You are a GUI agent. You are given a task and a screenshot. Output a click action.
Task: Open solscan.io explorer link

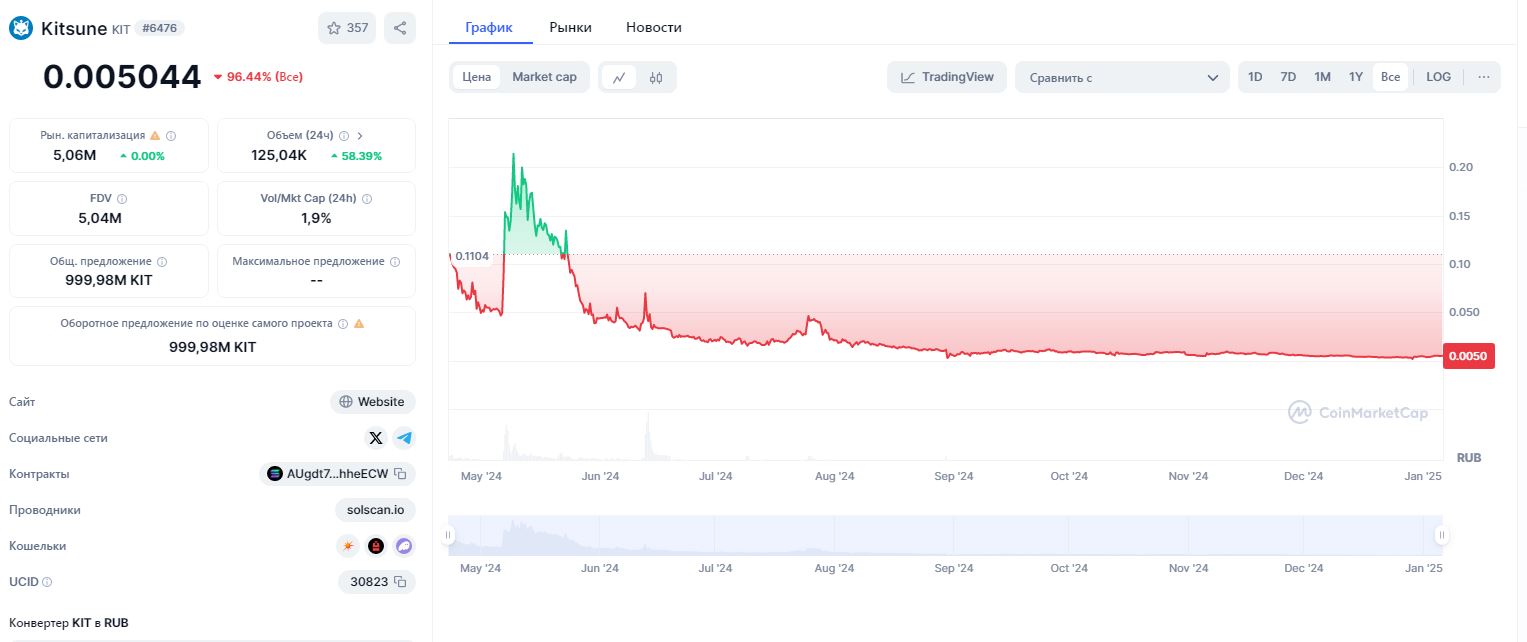tap(375, 510)
